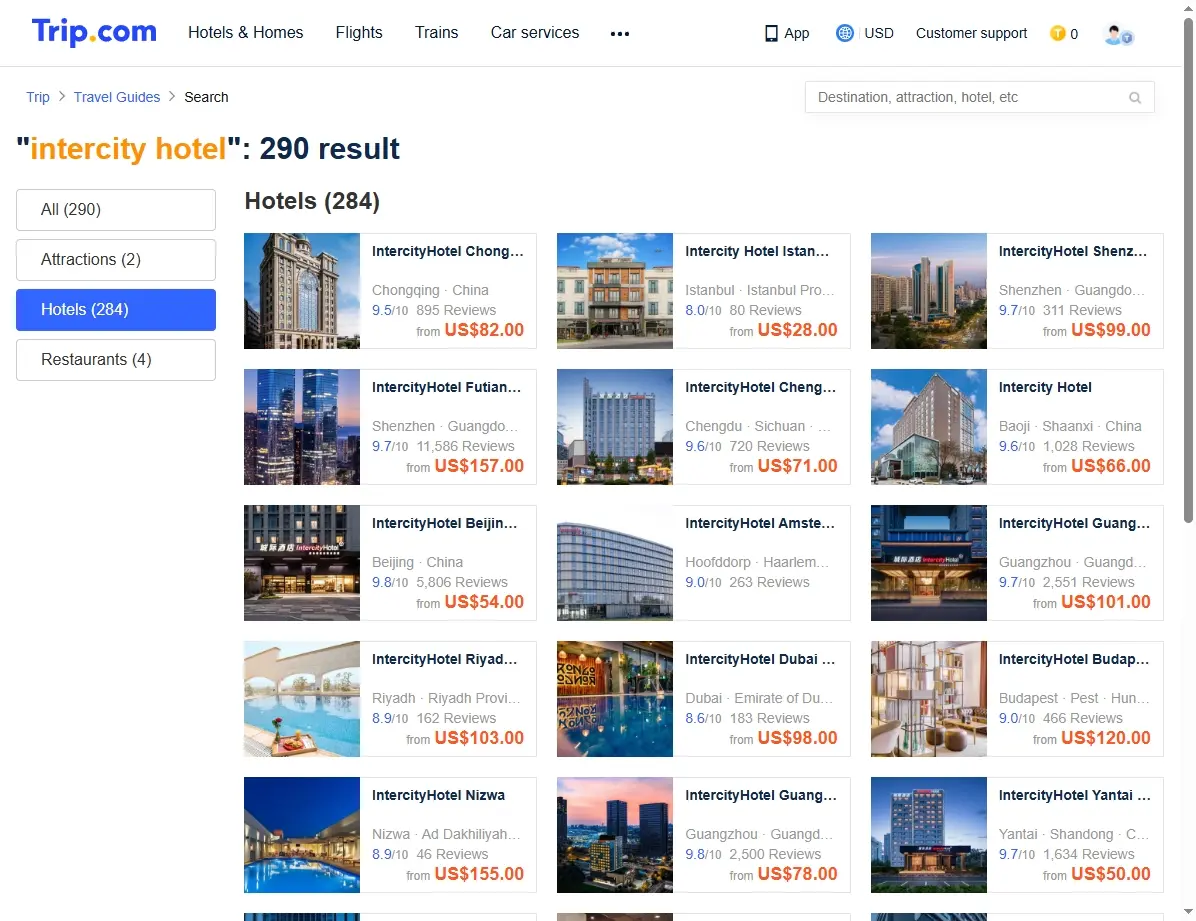The height and width of the screenshot is (921, 1196).
Task: Open IntercityHotel Amsterdam photo
Action: [615, 562]
